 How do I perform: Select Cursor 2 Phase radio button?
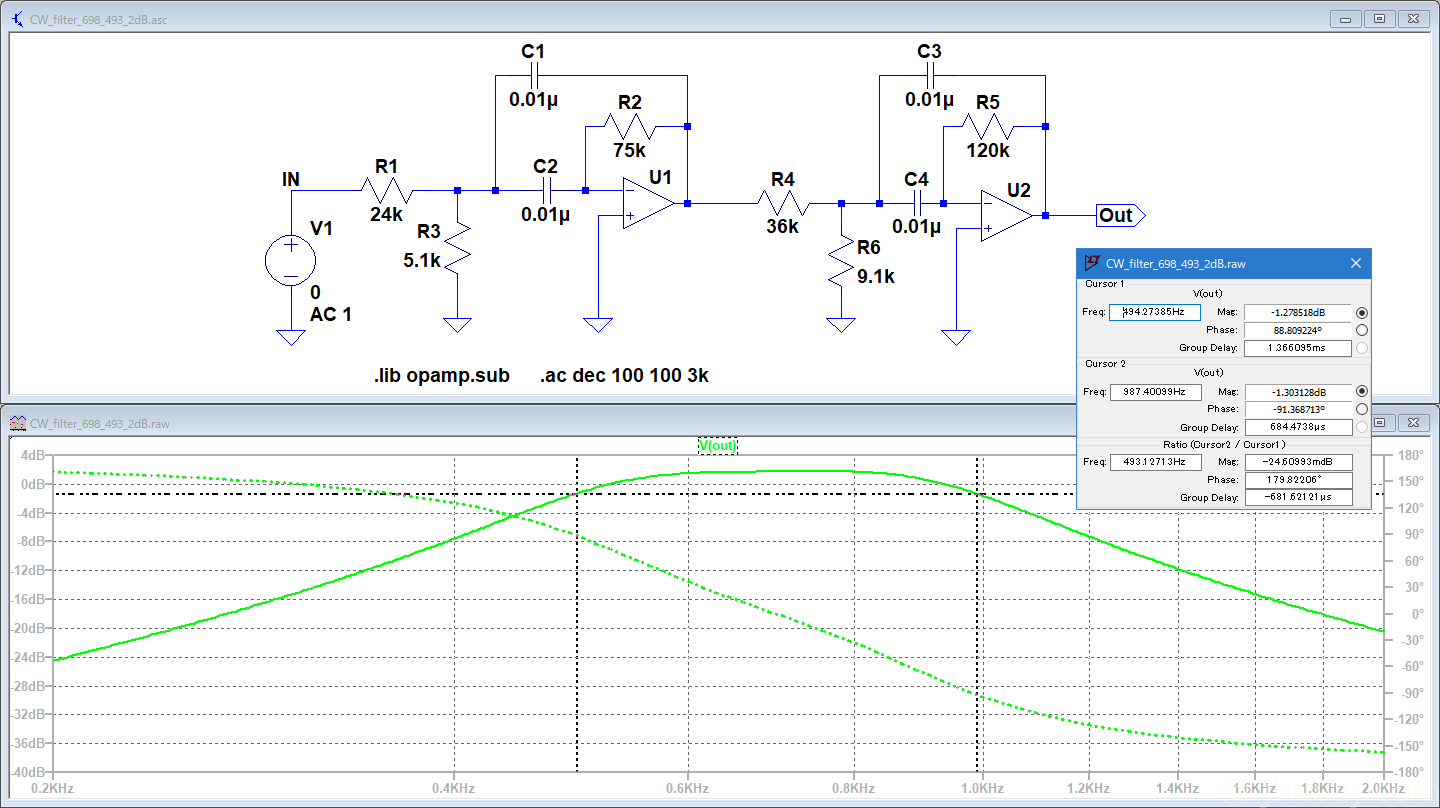(1362, 409)
